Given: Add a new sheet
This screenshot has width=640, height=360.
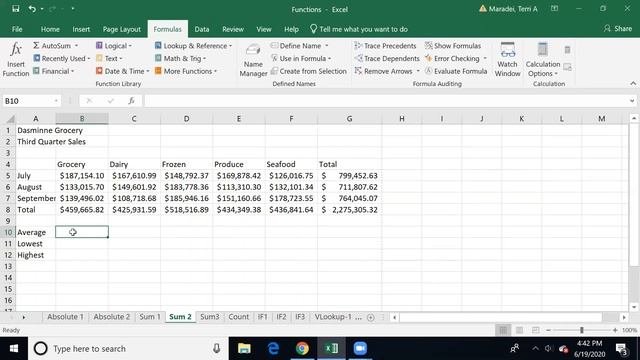Looking at the screenshot, I should (x=371, y=317).
